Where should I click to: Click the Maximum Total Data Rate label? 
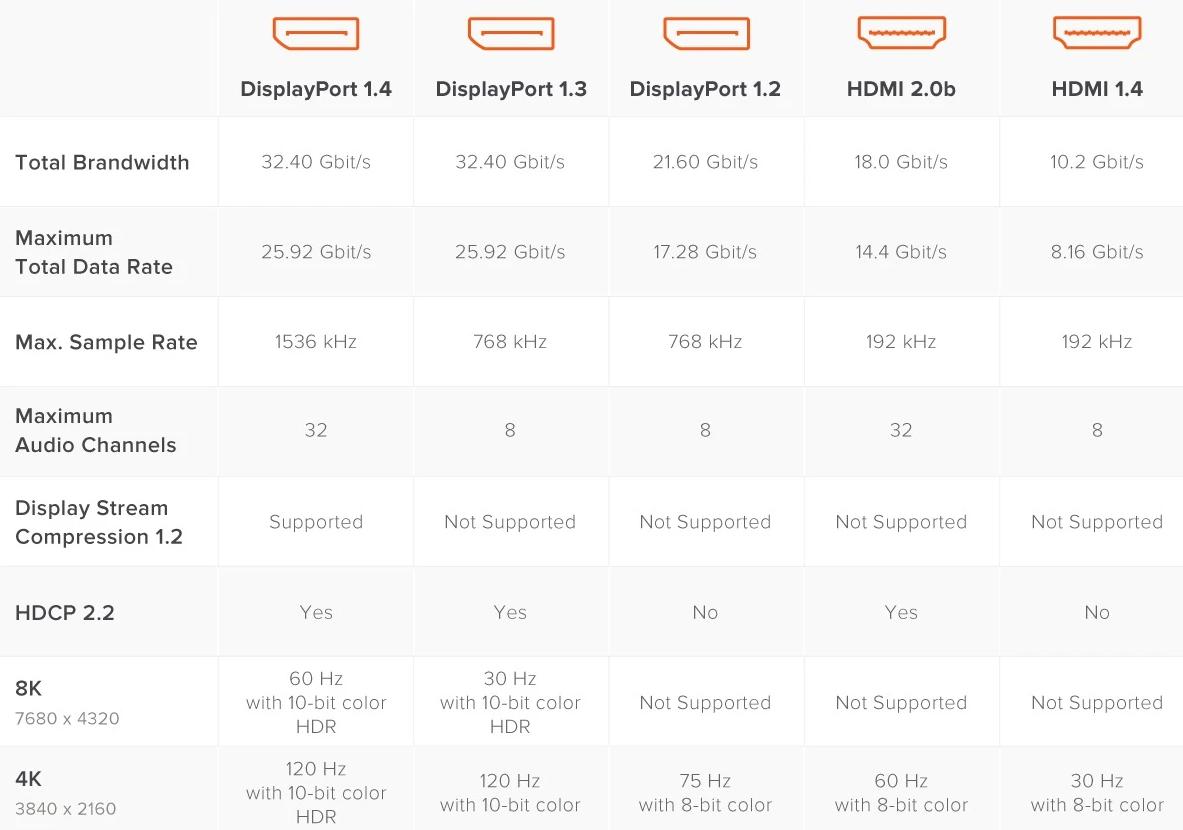(x=94, y=252)
